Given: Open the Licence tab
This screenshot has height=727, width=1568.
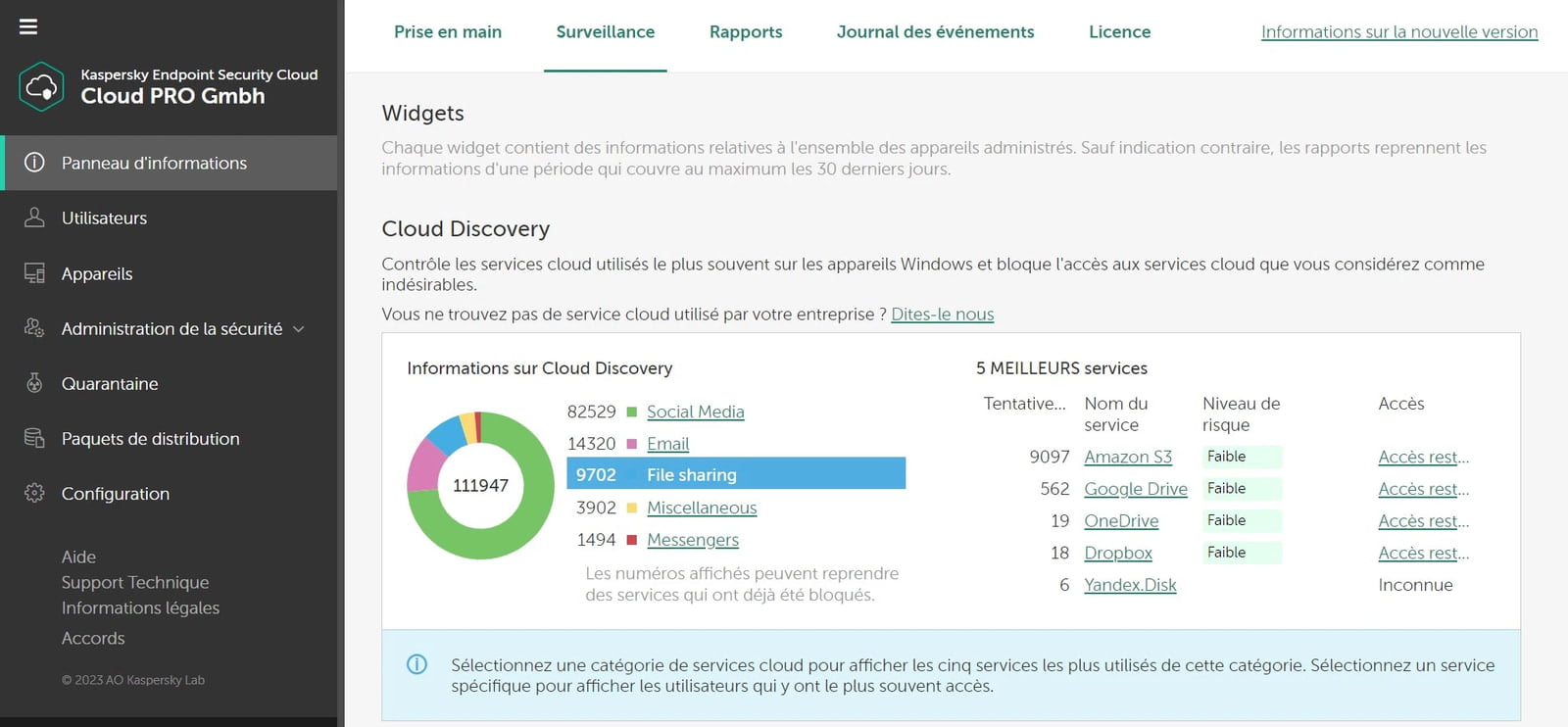Looking at the screenshot, I should click(x=1119, y=32).
